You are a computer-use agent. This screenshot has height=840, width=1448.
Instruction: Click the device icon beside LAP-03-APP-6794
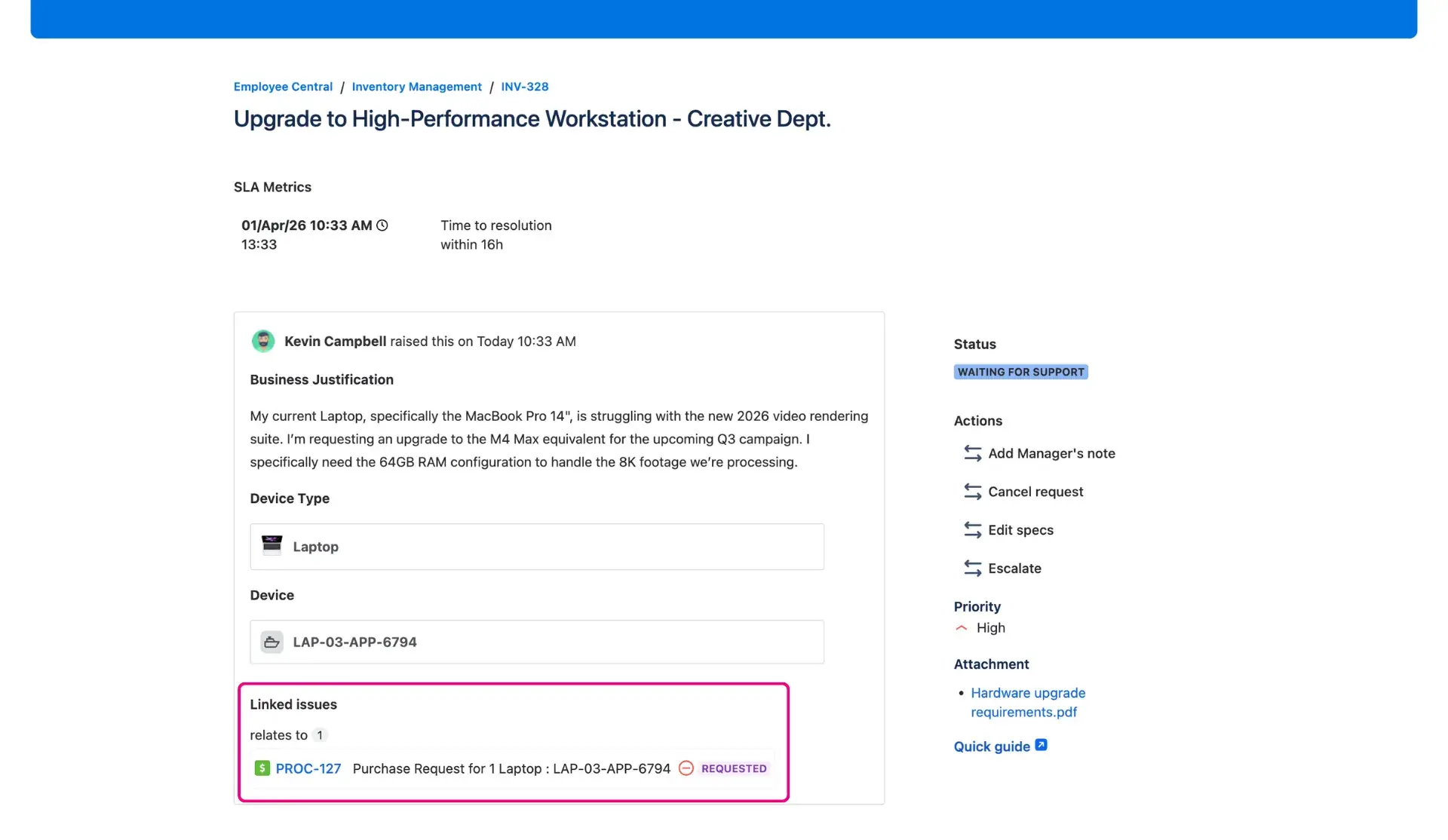pyautogui.click(x=272, y=642)
